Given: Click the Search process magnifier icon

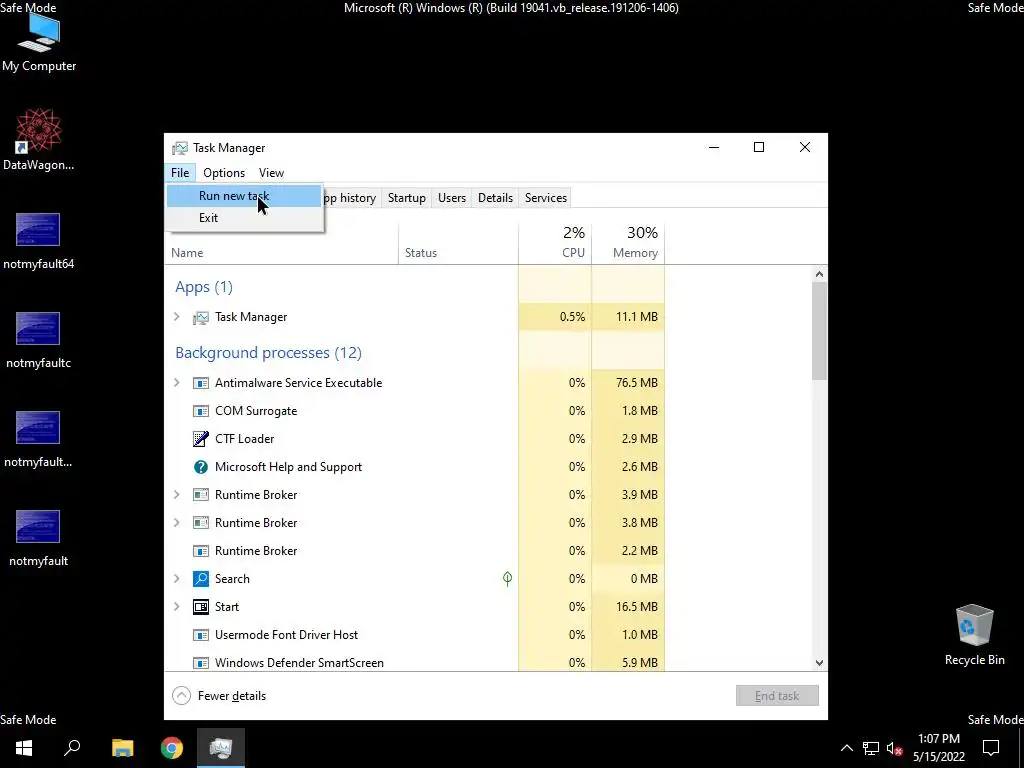Looking at the screenshot, I should (x=200, y=579).
